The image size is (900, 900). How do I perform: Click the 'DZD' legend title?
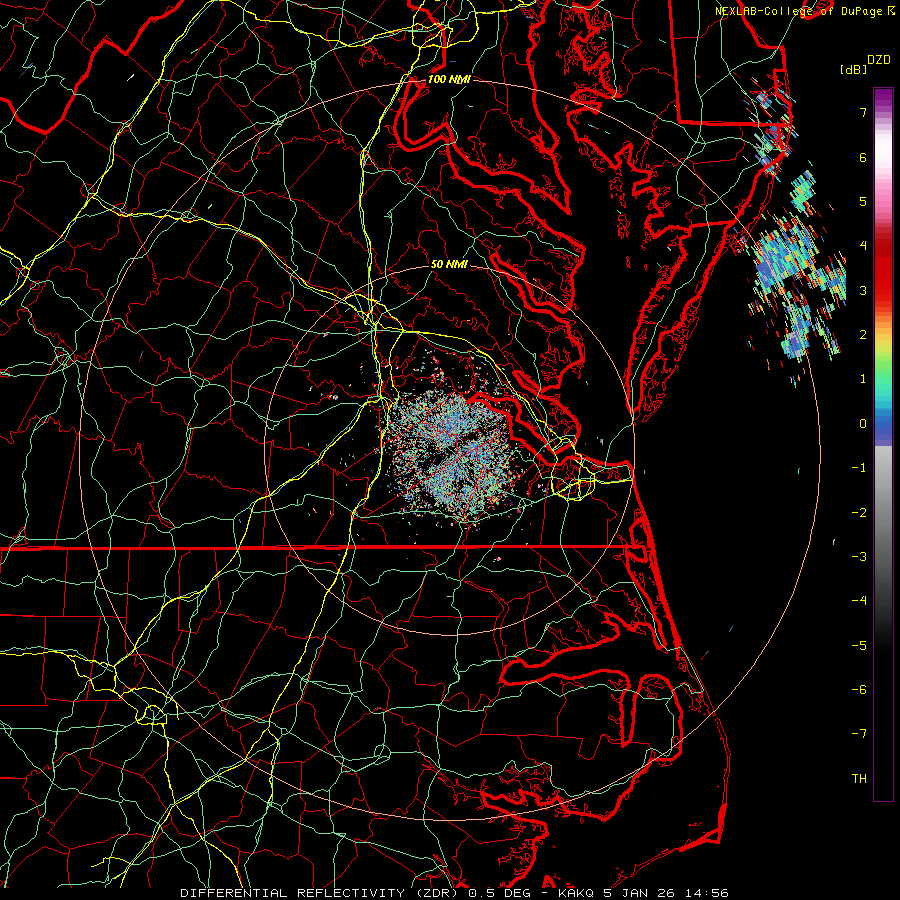[x=879, y=60]
